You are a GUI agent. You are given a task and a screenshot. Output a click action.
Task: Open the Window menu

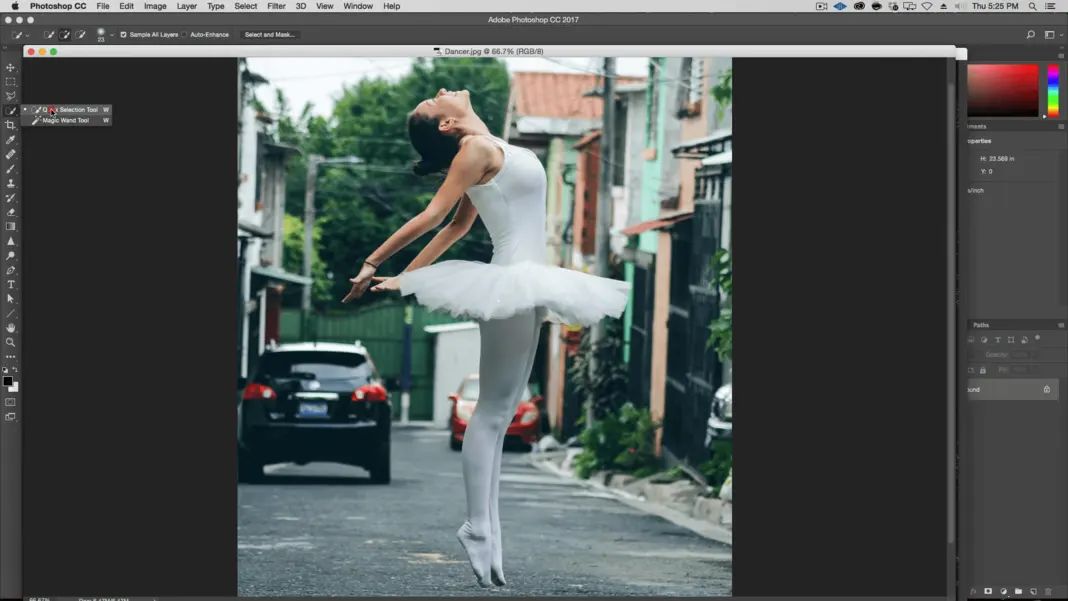coord(358,6)
